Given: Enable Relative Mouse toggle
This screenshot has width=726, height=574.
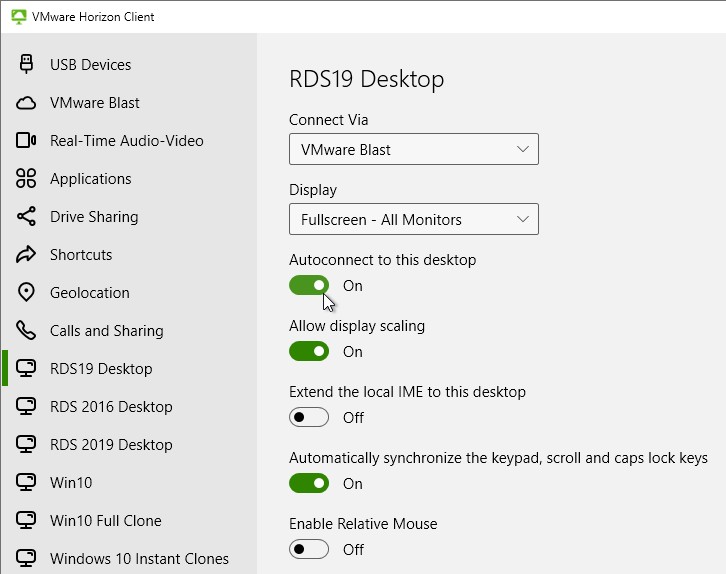Looking at the screenshot, I should pyautogui.click(x=309, y=549).
